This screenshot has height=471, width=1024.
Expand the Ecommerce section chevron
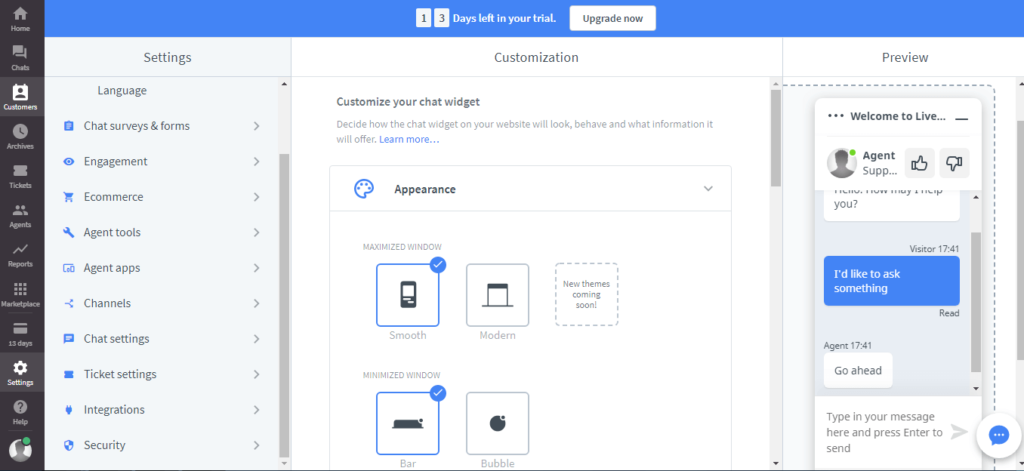coord(257,197)
